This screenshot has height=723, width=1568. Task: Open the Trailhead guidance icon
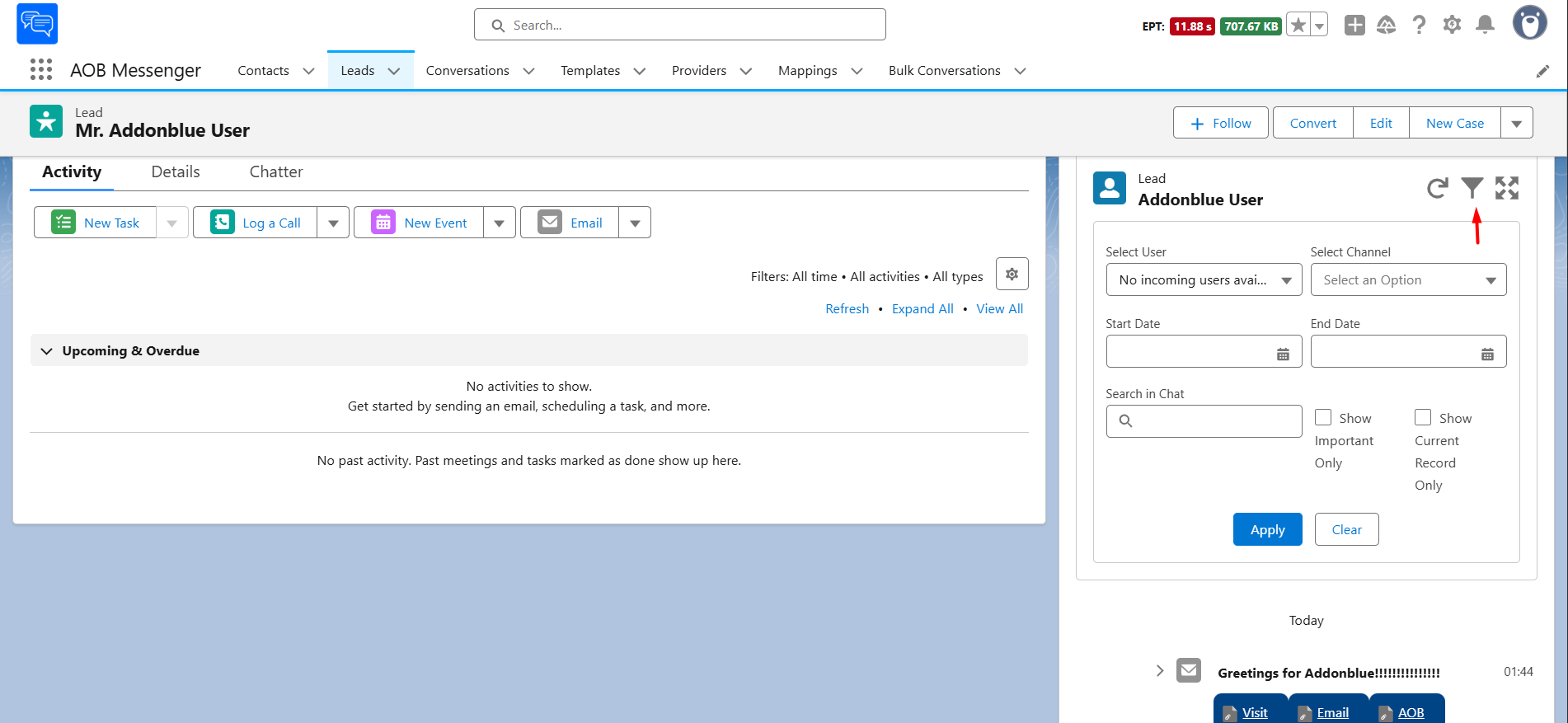[1387, 25]
